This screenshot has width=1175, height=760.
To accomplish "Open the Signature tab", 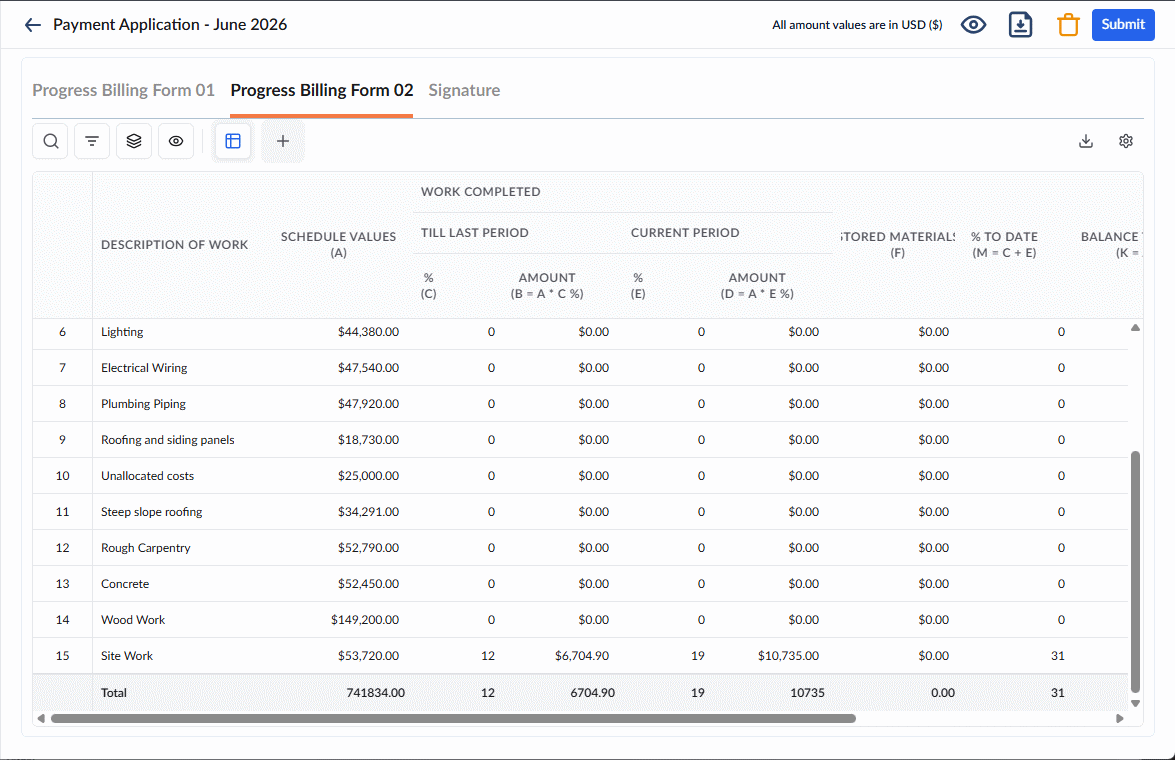I will point(464,90).
